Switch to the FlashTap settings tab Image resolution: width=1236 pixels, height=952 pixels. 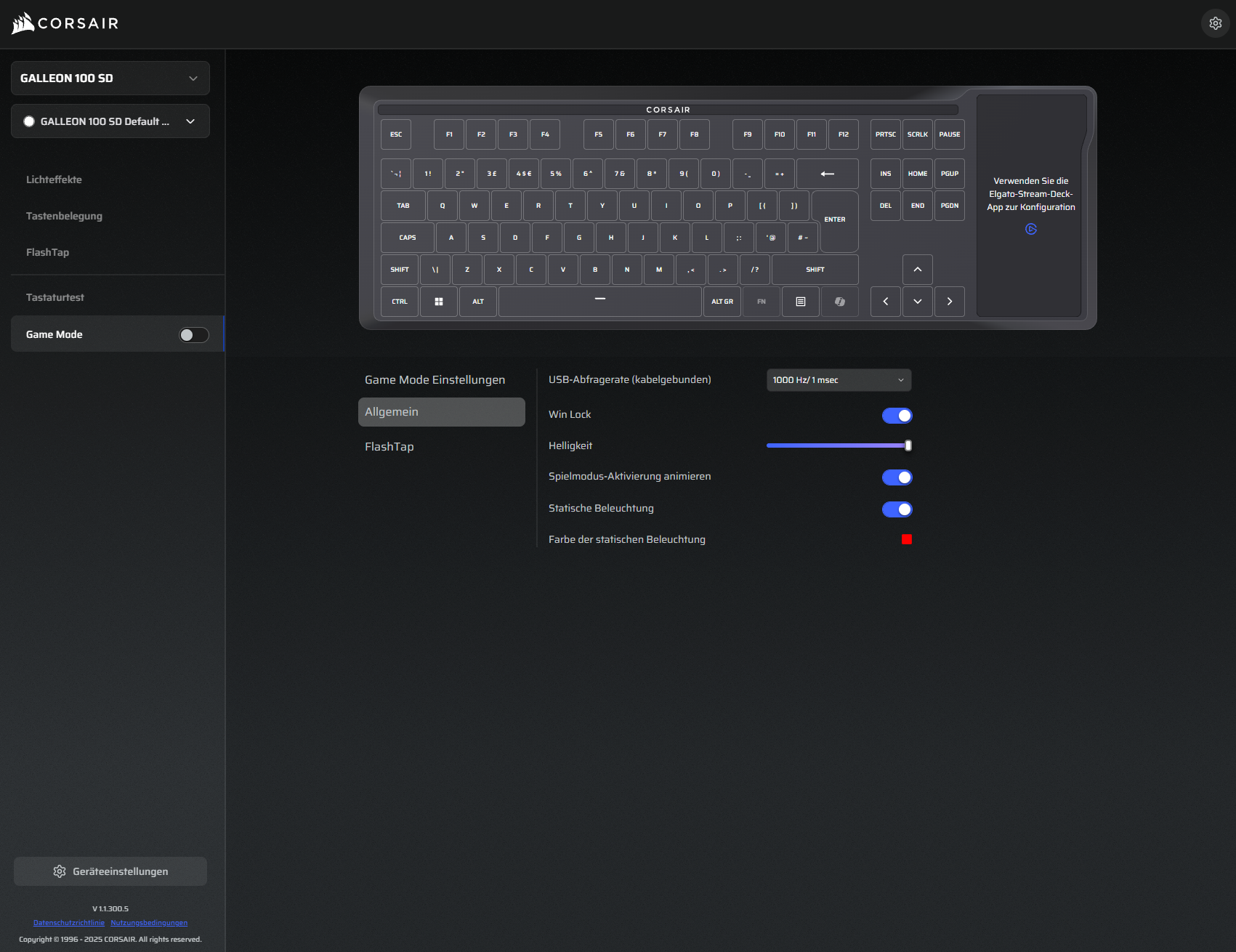coord(389,447)
